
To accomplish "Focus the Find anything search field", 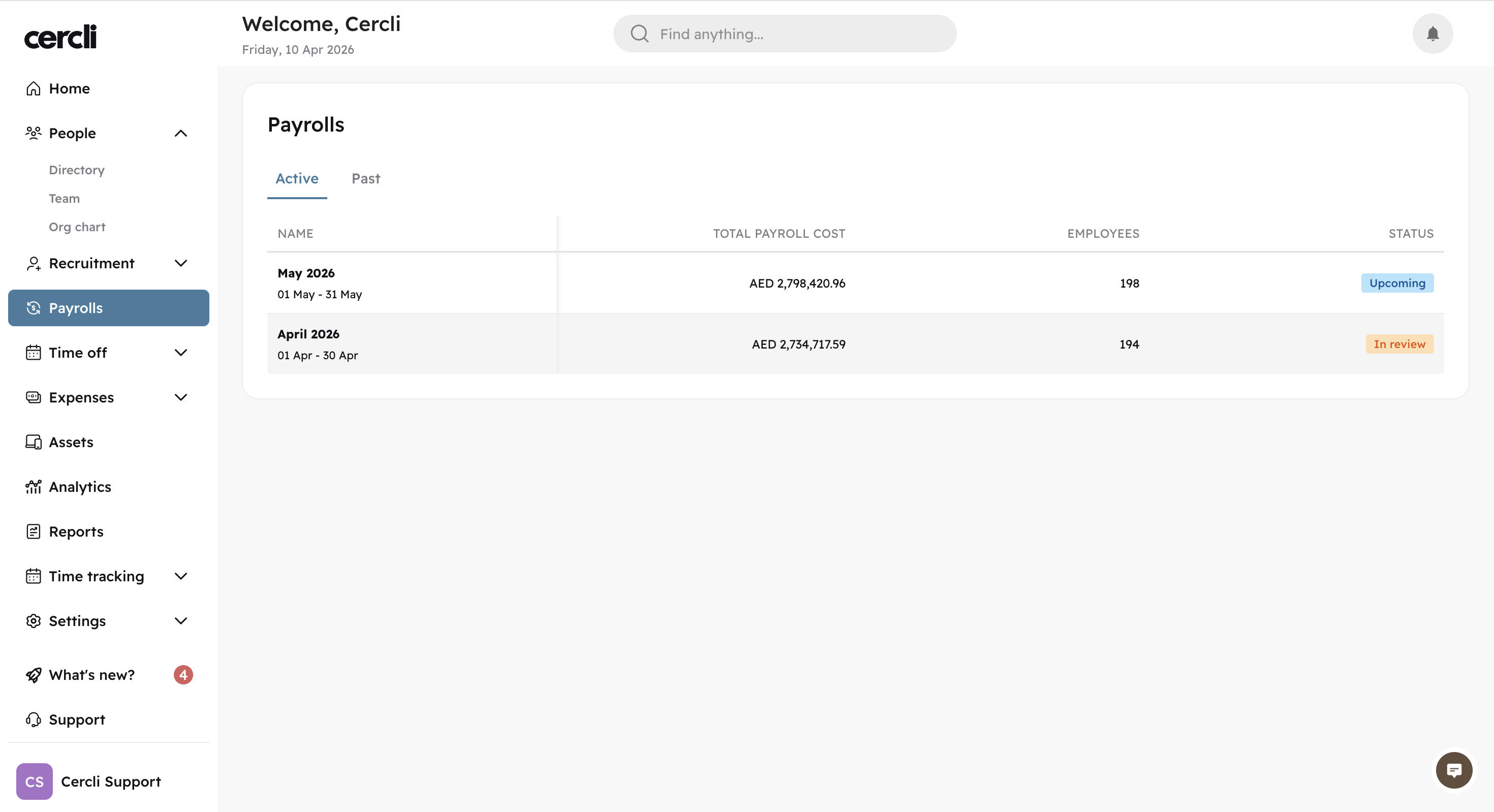I will pyautogui.click(x=800, y=34).
